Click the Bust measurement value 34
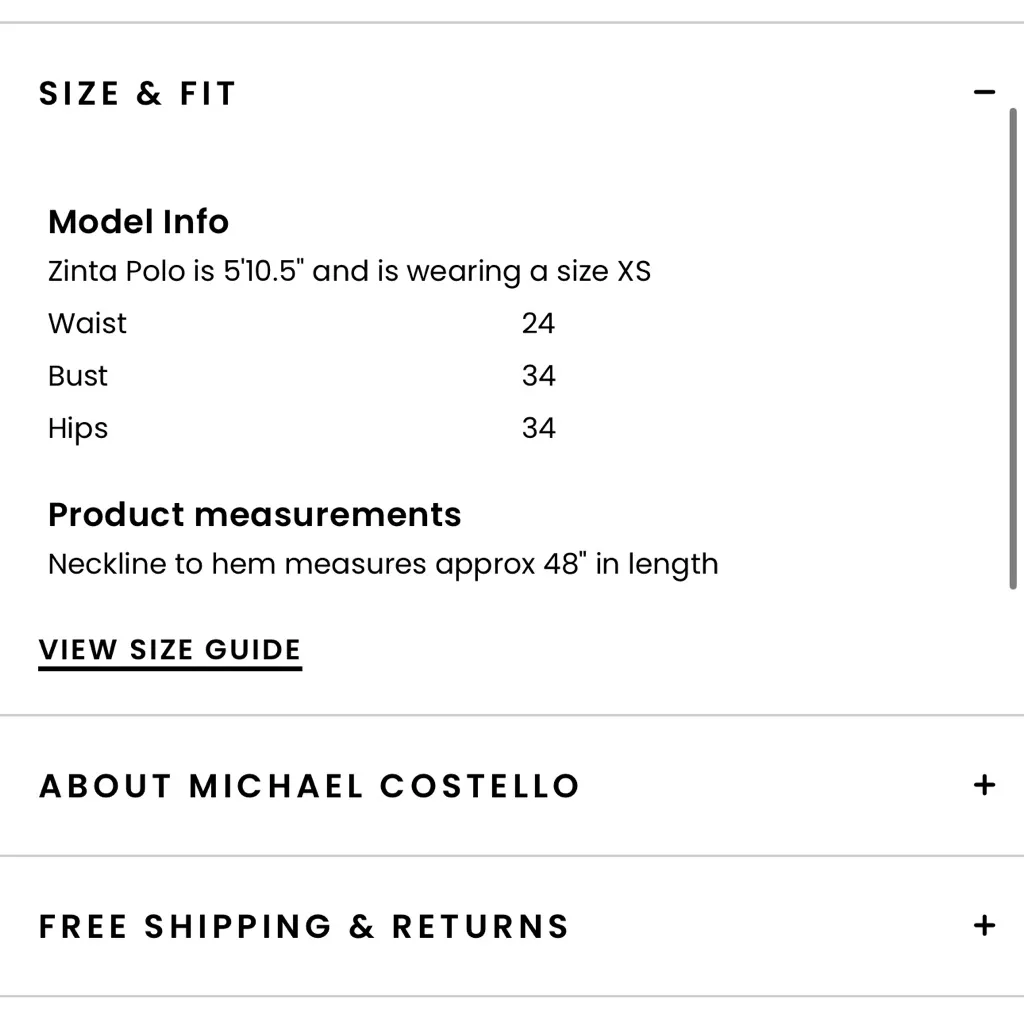This screenshot has width=1024, height=1024. pos(540,375)
